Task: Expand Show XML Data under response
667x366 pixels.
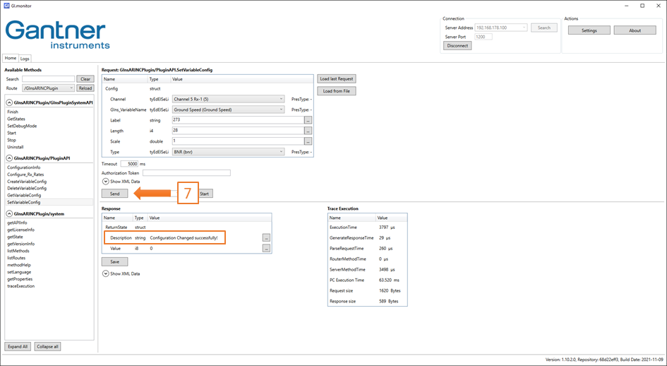Action: (x=105, y=274)
